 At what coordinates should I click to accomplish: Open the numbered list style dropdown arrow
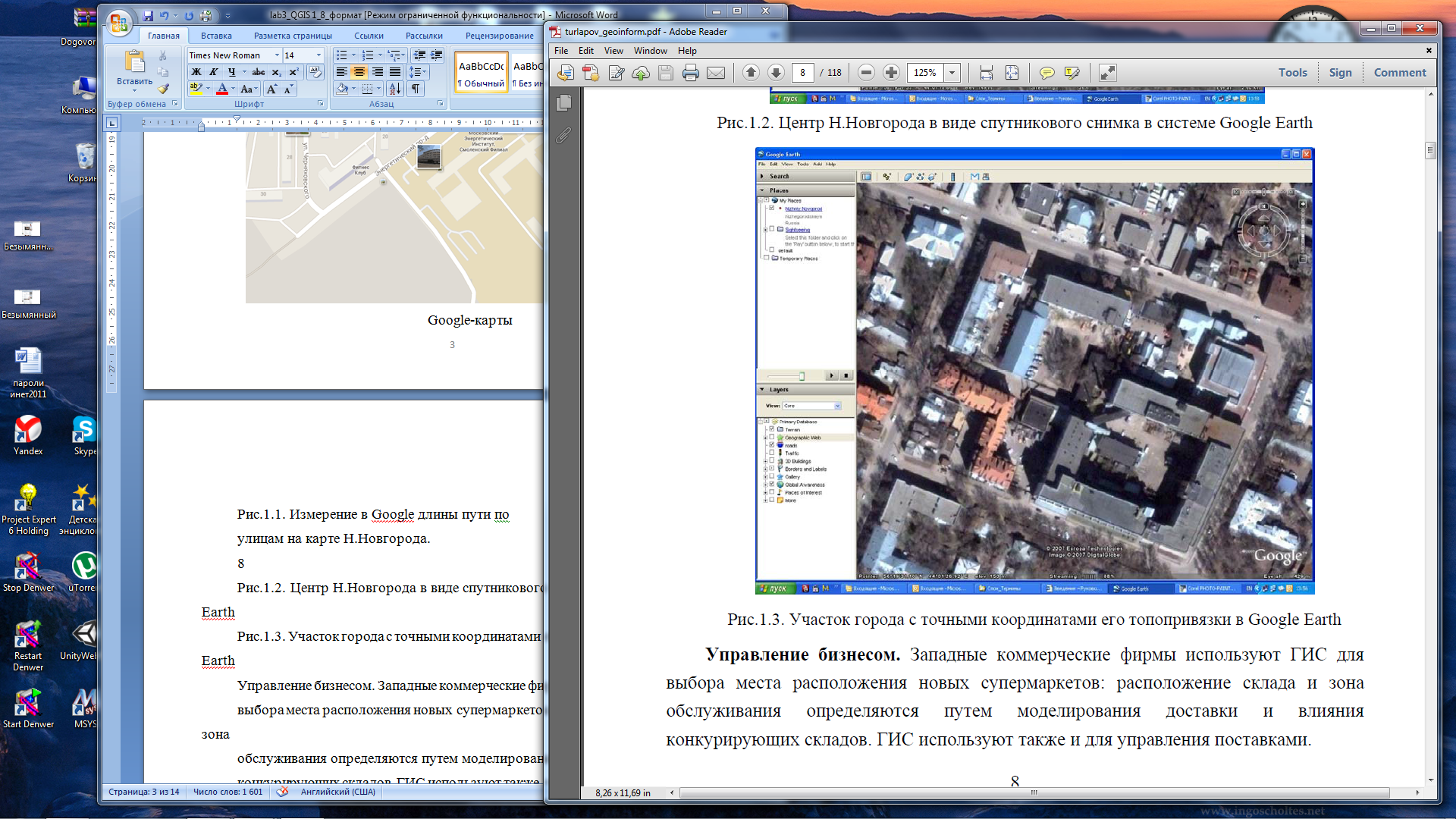point(380,55)
